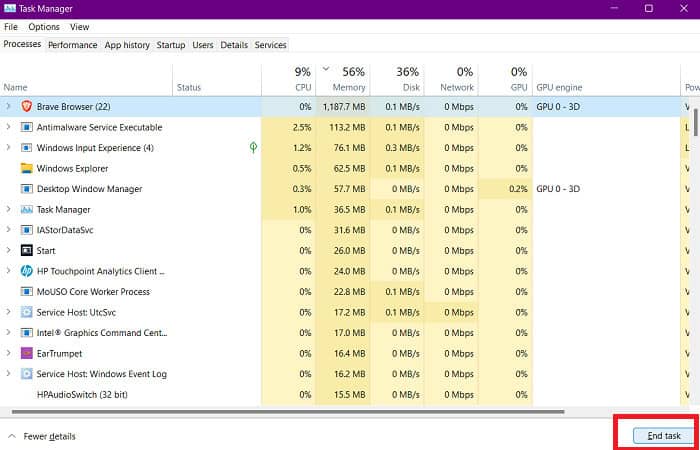
Task: Sort processes by Network column header
Action: 451,80
